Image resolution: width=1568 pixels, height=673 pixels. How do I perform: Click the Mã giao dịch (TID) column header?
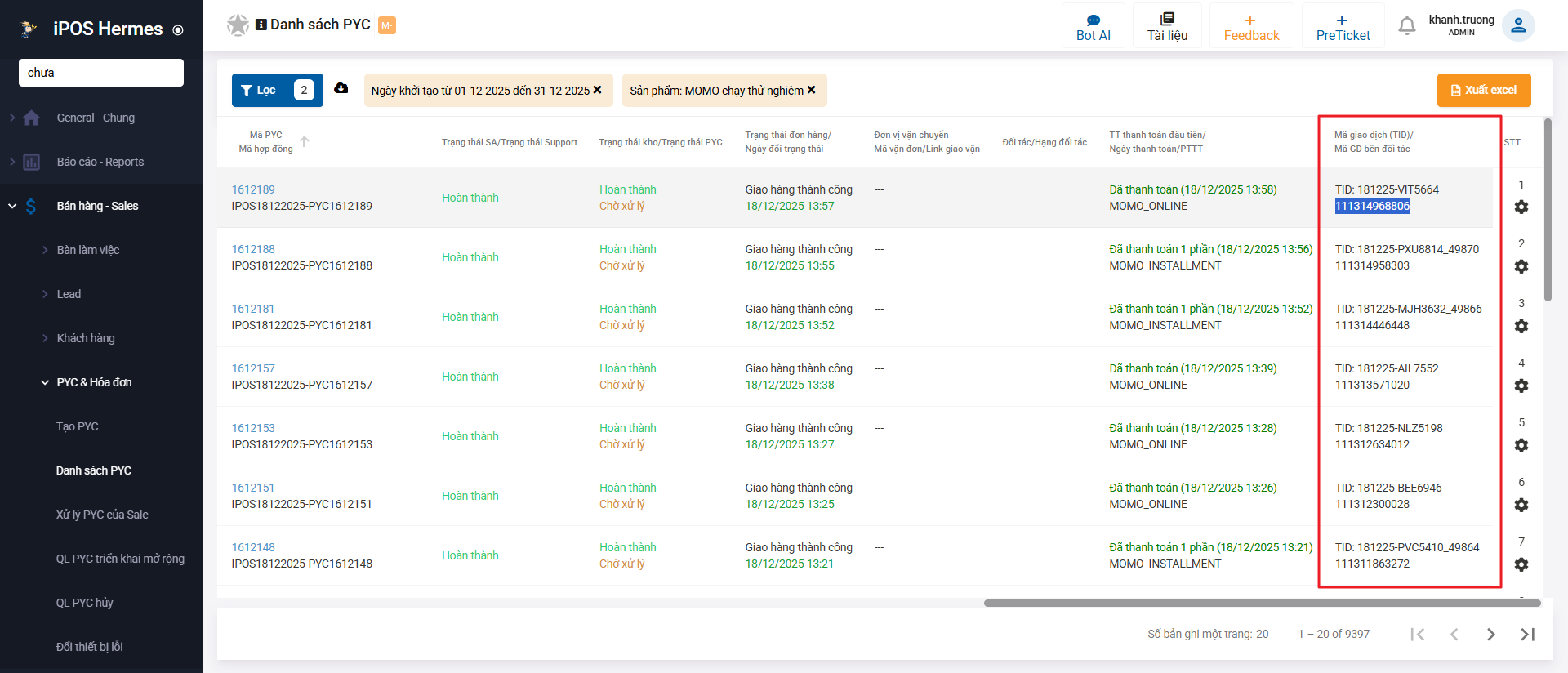coord(1374,142)
